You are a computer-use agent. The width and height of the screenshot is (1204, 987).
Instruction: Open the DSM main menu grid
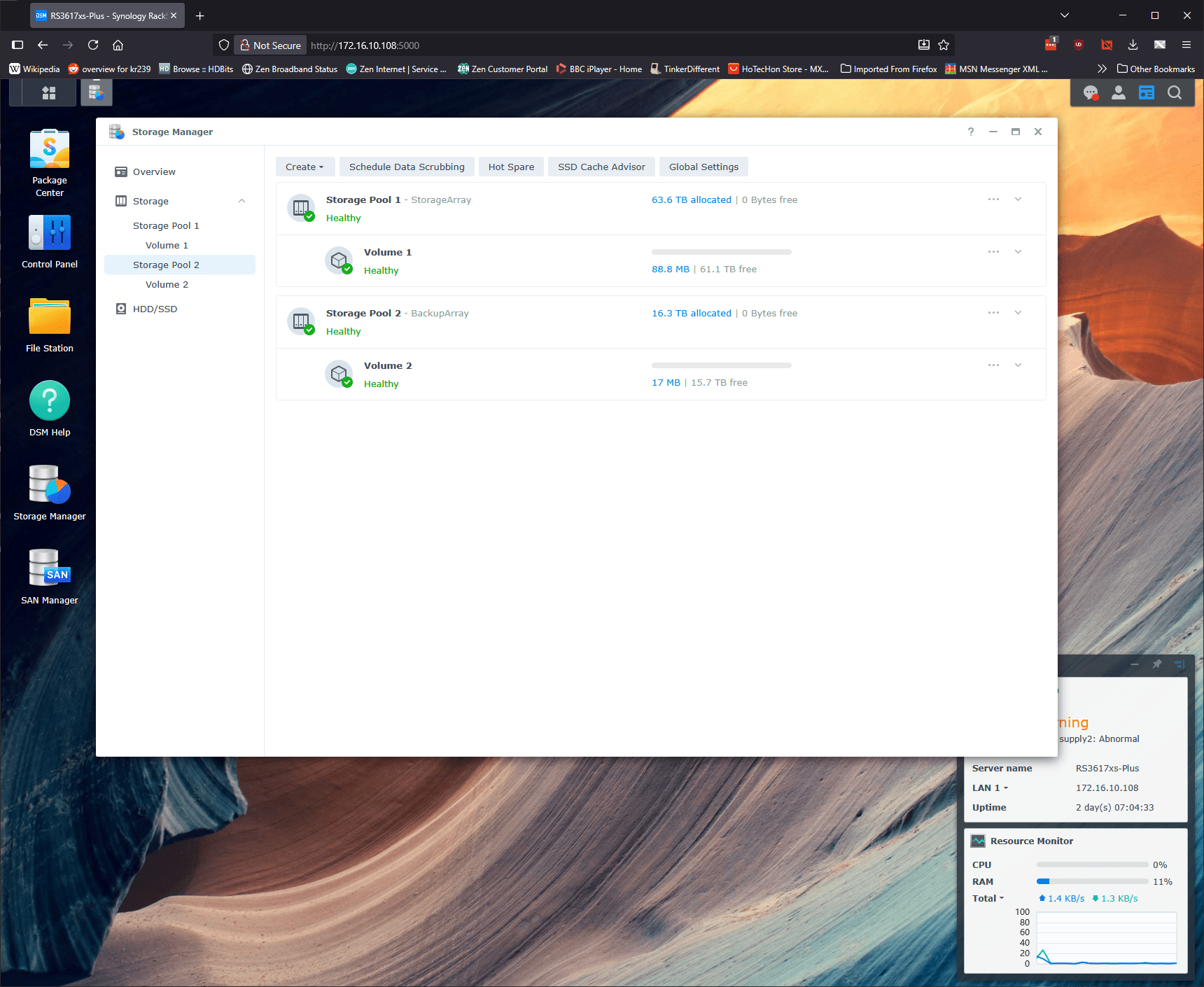point(49,92)
